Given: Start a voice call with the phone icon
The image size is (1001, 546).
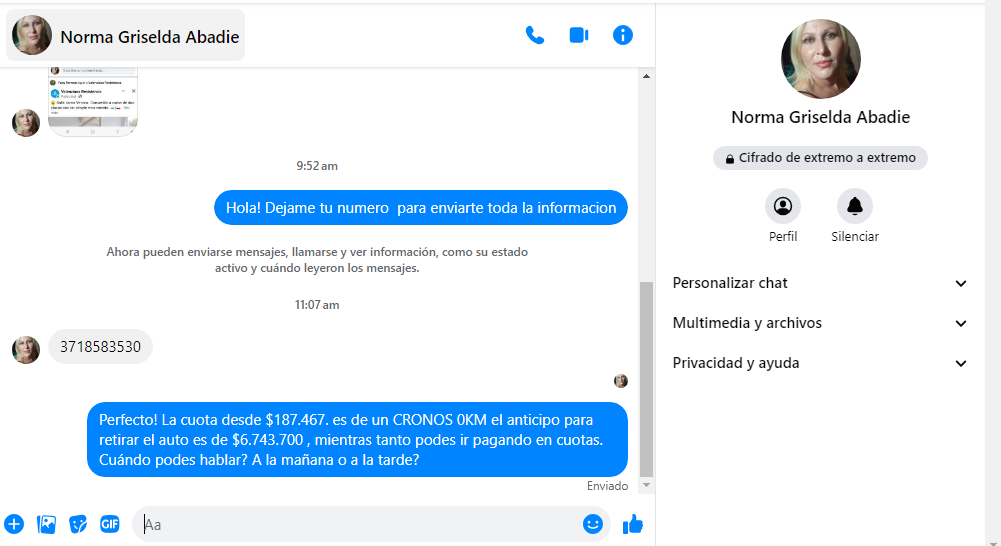Looking at the screenshot, I should (x=535, y=35).
